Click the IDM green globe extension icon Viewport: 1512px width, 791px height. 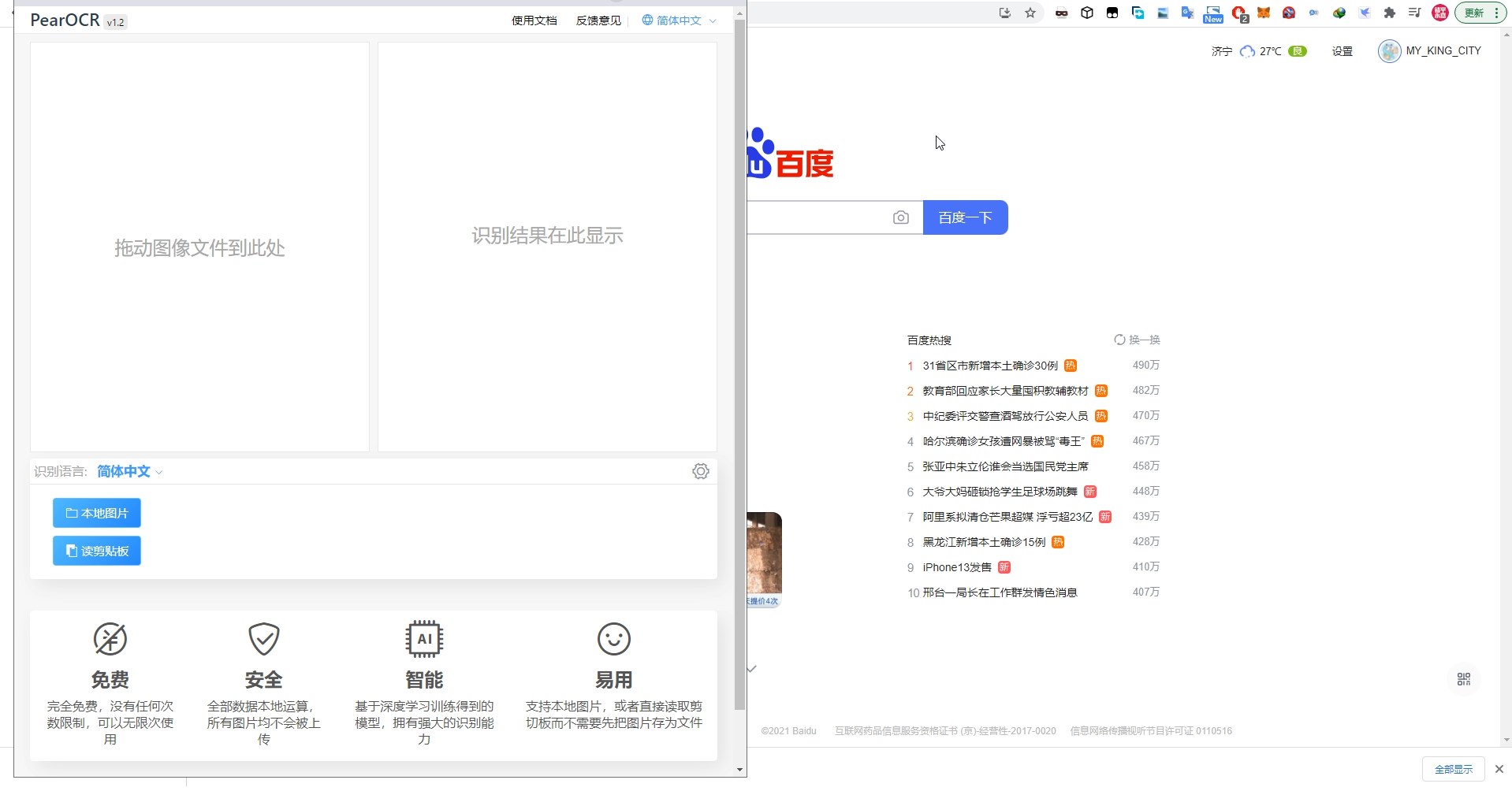pos(1339,13)
